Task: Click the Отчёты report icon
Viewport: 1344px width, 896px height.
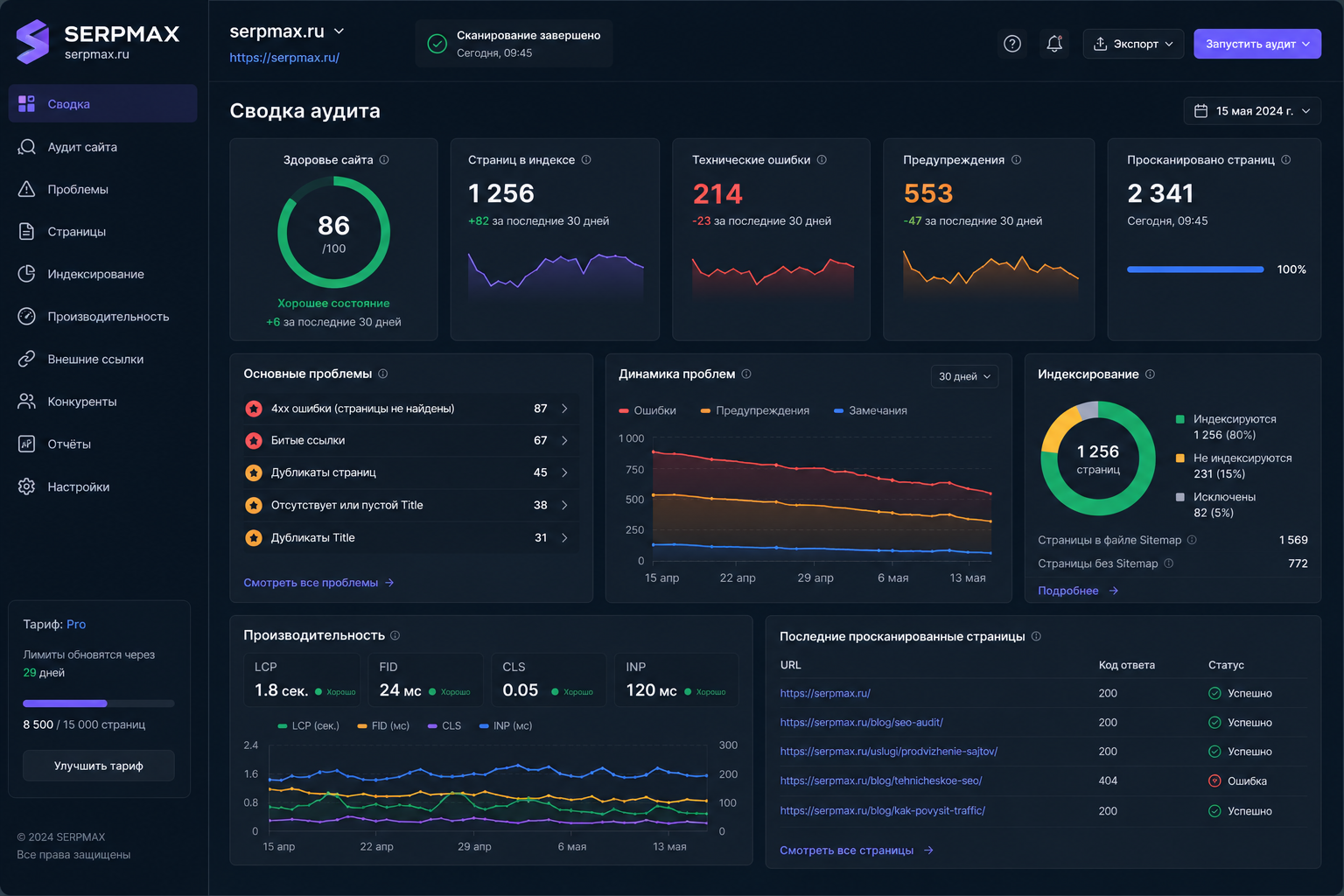Action: click(x=27, y=444)
